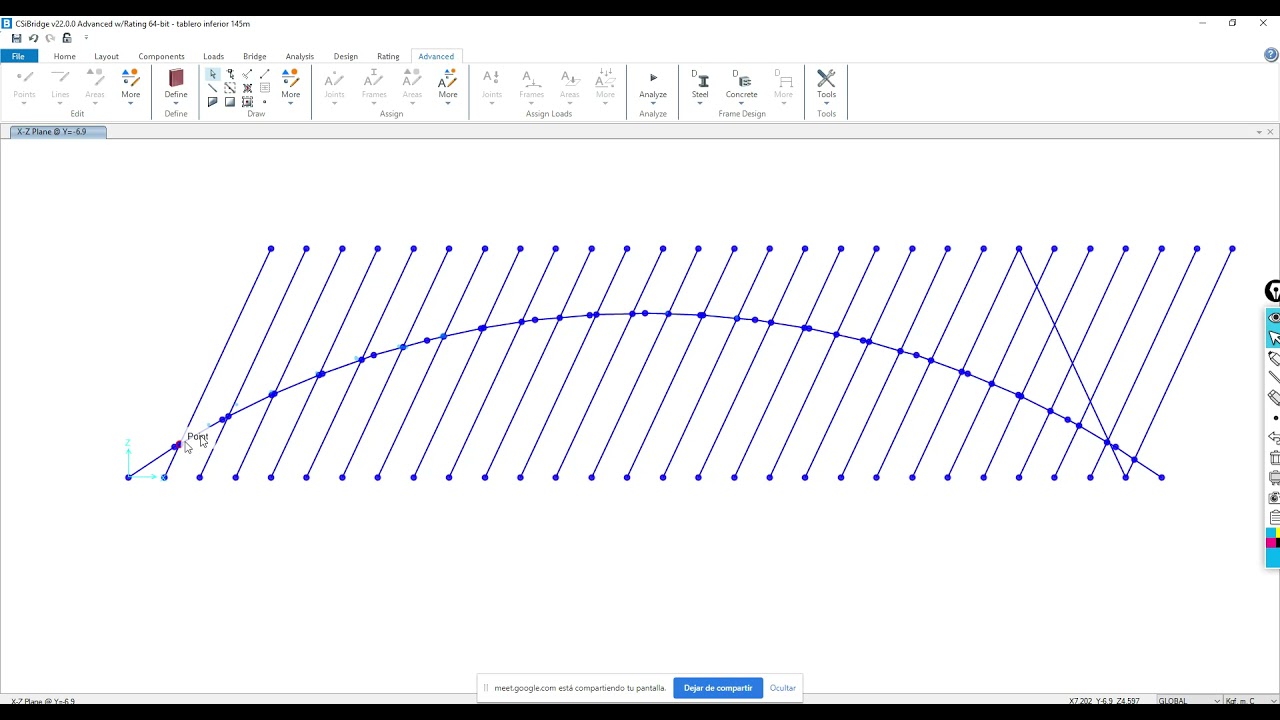Screen dimensions: 1280x720
Task: Switch to the Analysis ribbon tab
Action: point(299,56)
